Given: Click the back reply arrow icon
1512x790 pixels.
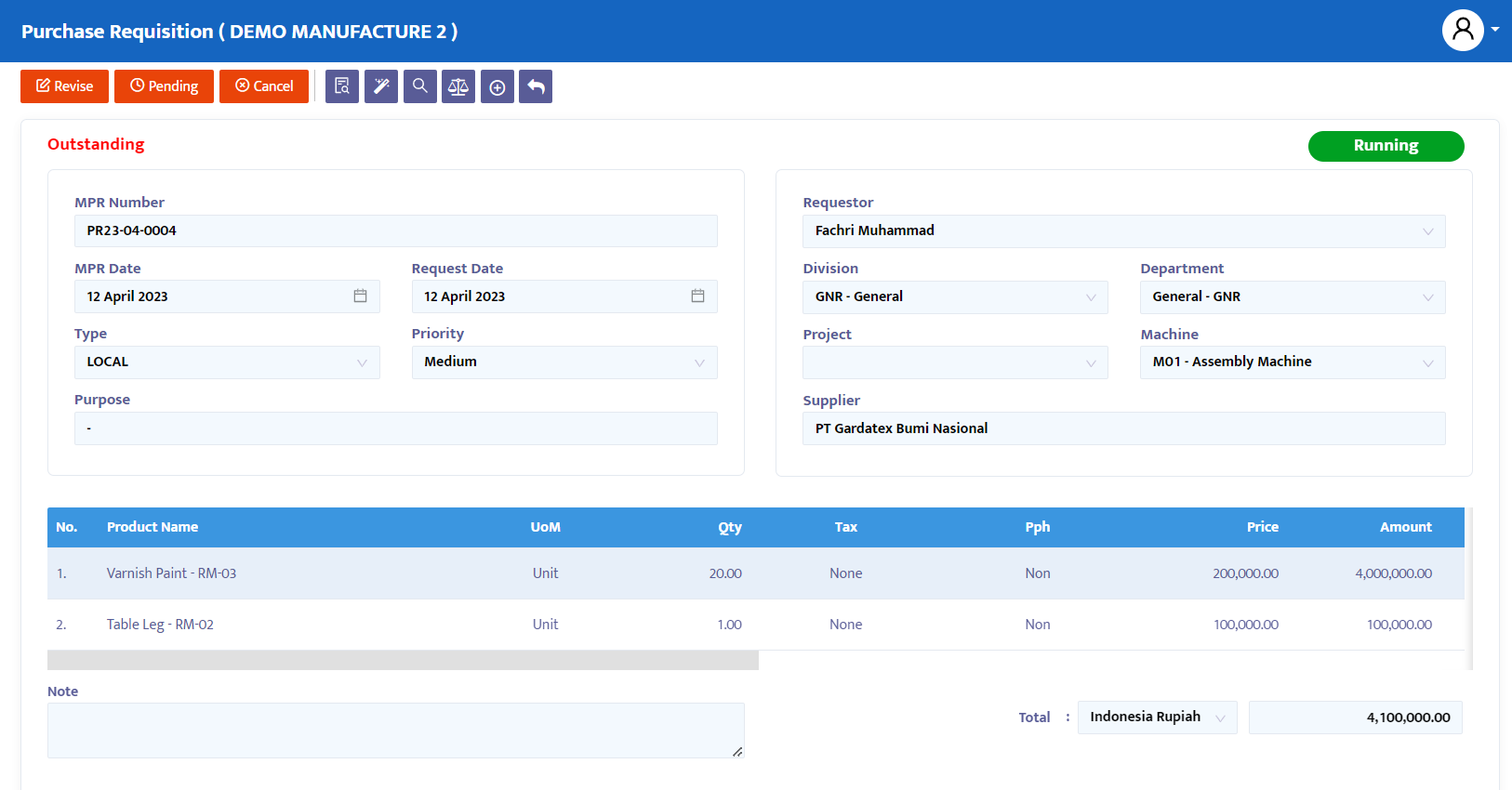Looking at the screenshot, I should pos(536,86).
